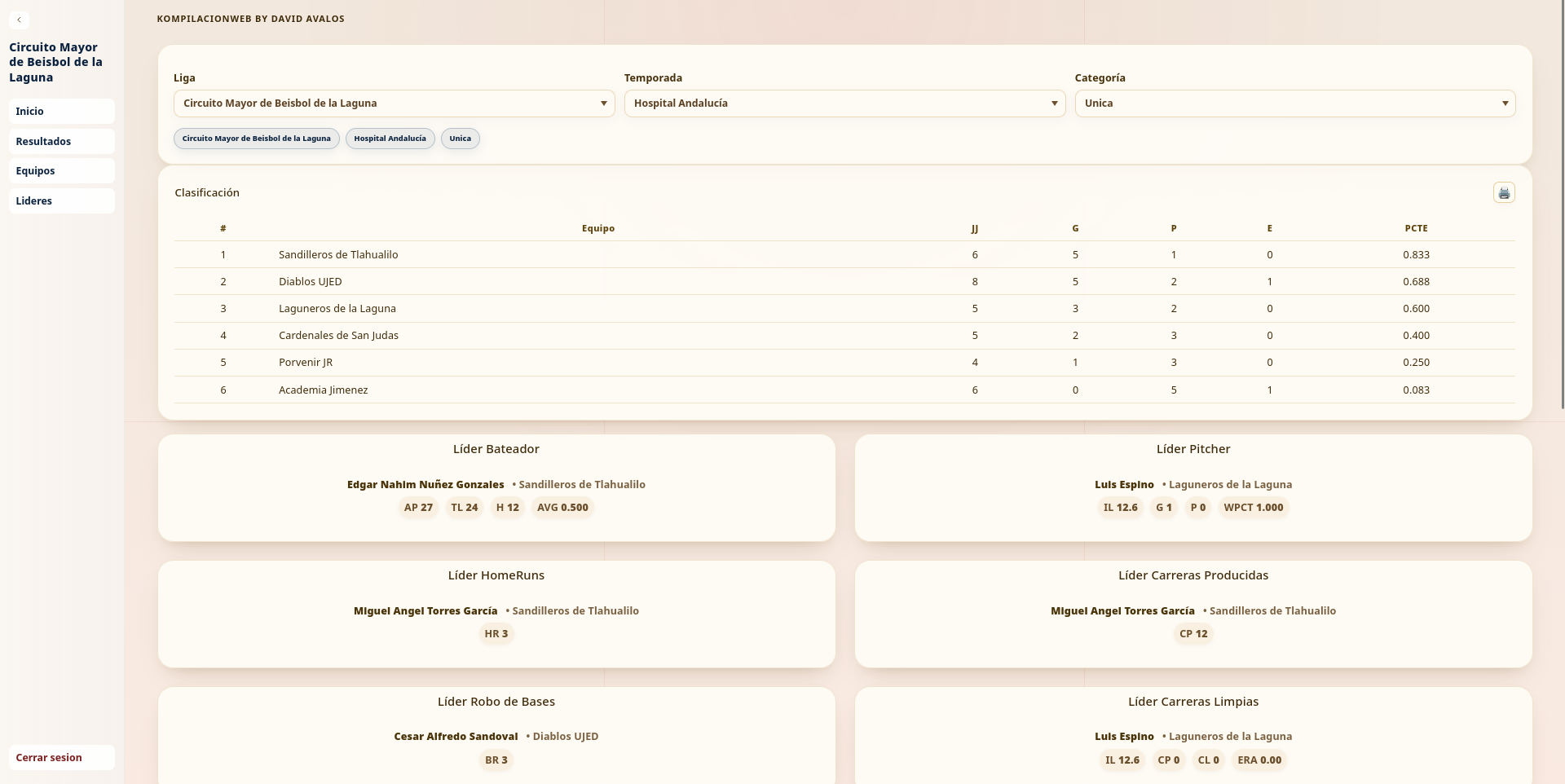Select the Sandilleros de Tlahualilo row
Viewport: 1565px width, 784px height.
(844, 254)
